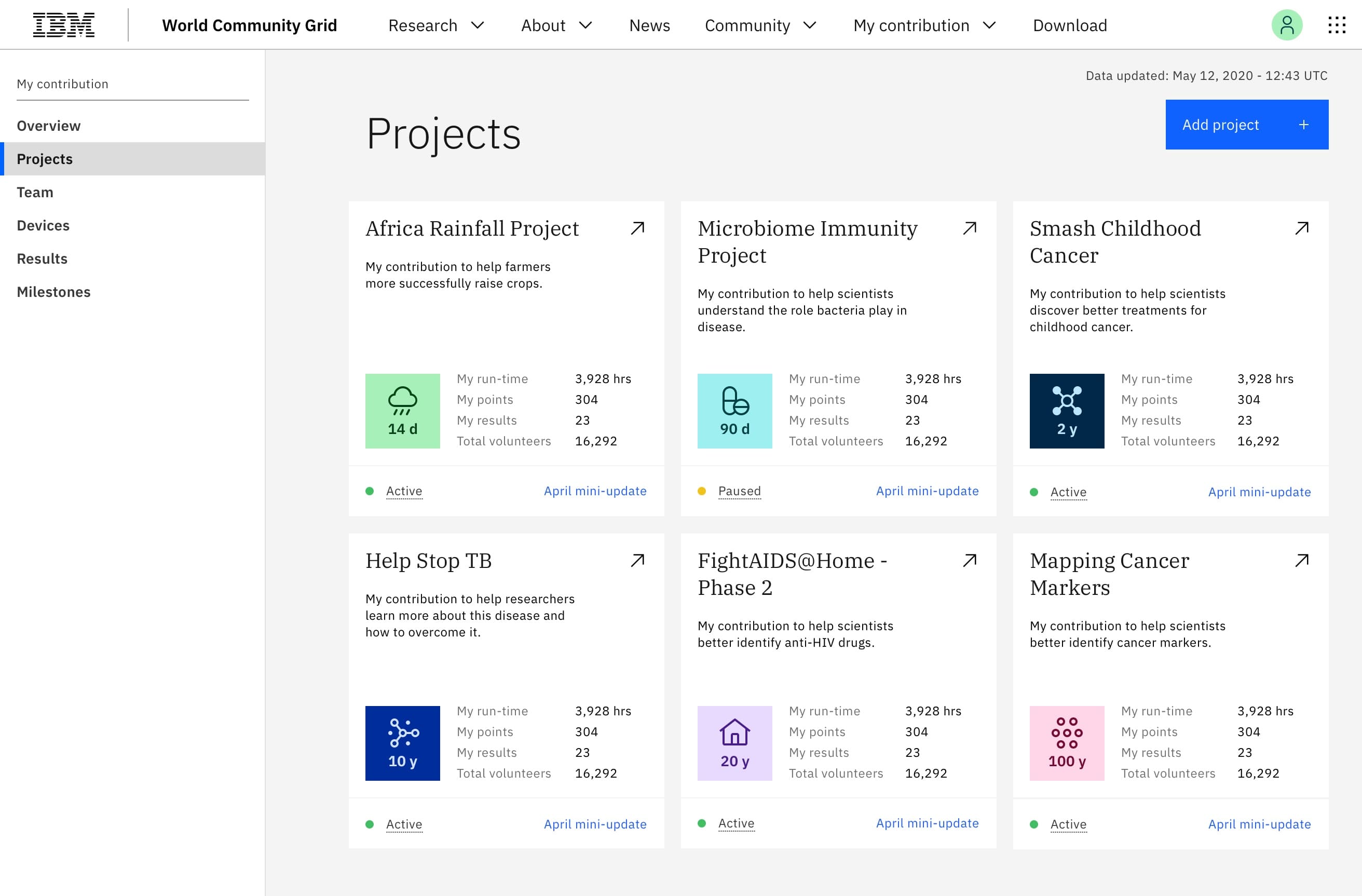The height and width of the screenshot is (896, 1362).
Task: Click the Microbiome Immunity Project title
Action: [x=808, y=242]
